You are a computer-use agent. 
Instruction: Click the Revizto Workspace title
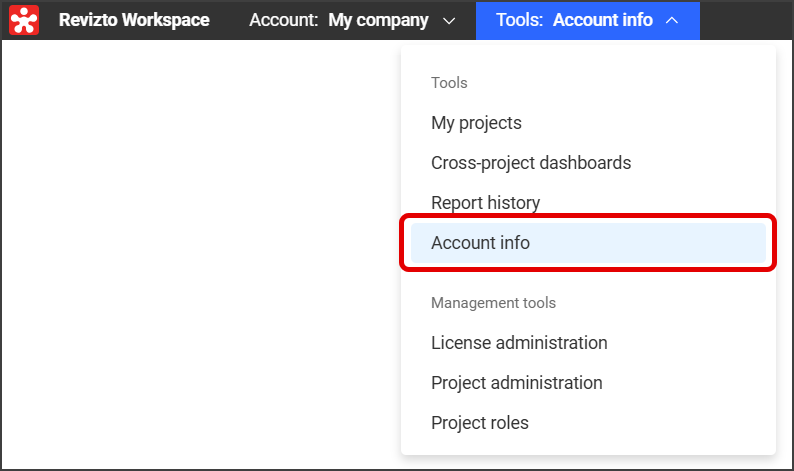(134, 20)
